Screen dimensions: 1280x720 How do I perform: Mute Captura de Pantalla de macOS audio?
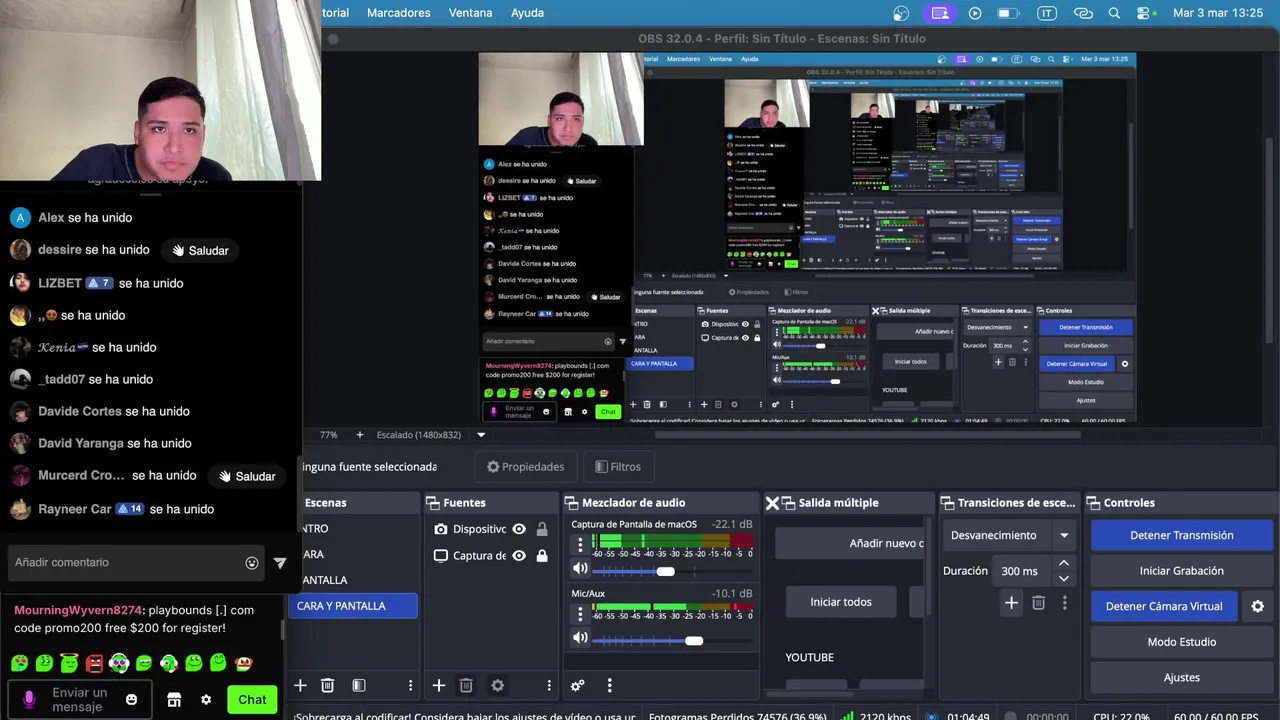click(580, 569)
